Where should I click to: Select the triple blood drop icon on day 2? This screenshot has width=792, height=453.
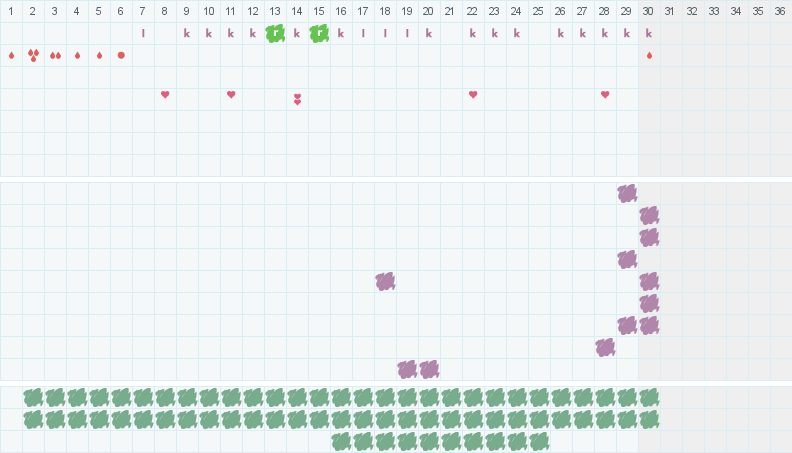coord(33,55)
